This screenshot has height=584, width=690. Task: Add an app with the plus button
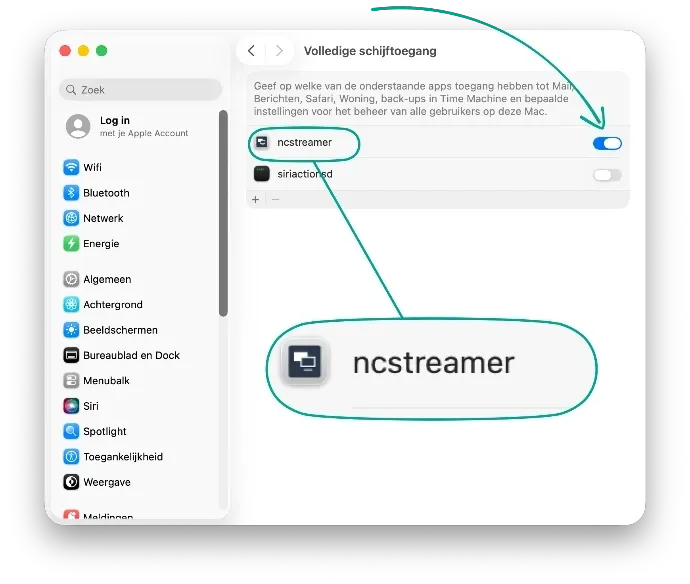coord(256,200)
